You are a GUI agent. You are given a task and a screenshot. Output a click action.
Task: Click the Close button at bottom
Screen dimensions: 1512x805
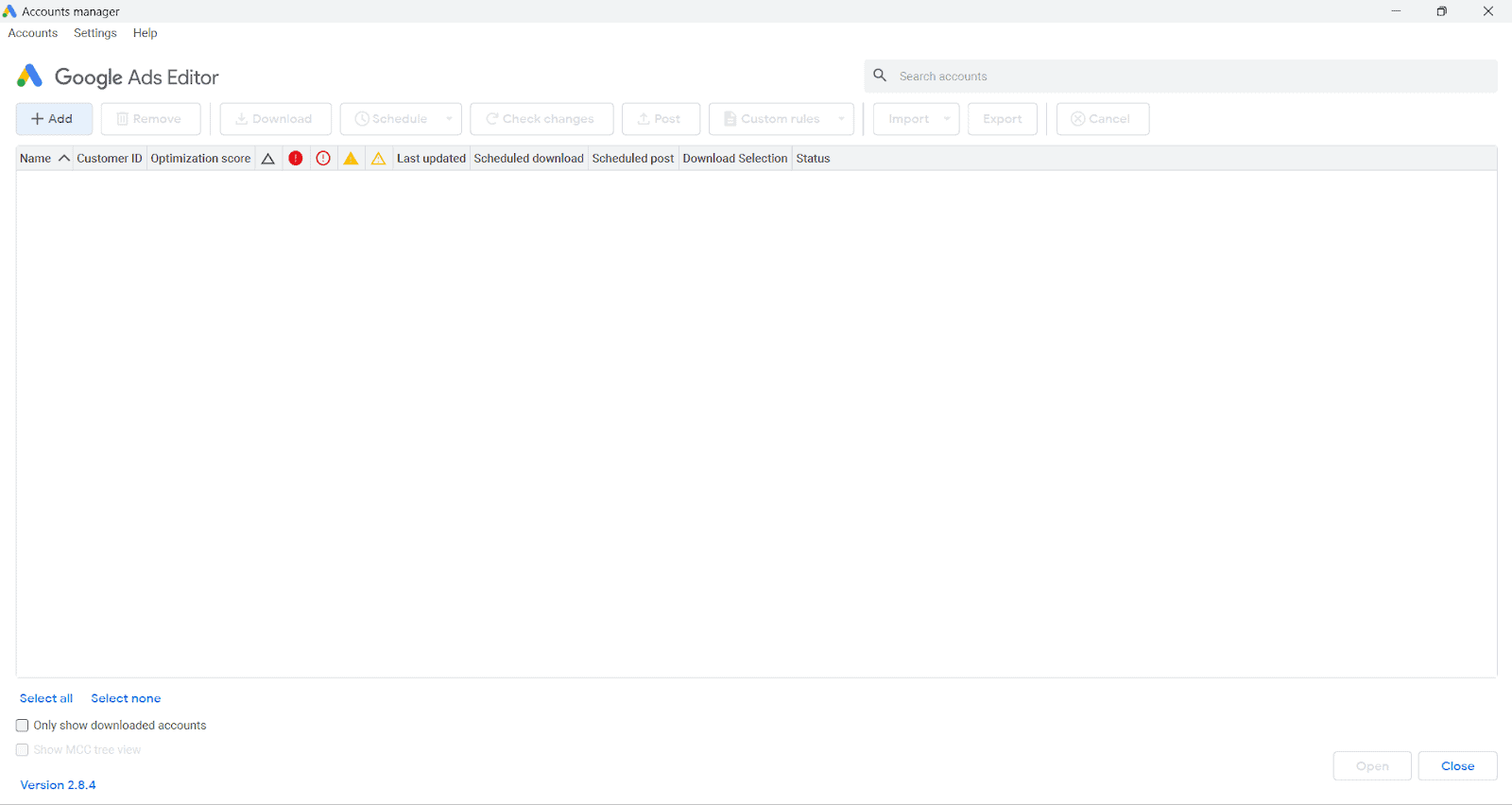pyautogui.click(x=1457, y=766)
